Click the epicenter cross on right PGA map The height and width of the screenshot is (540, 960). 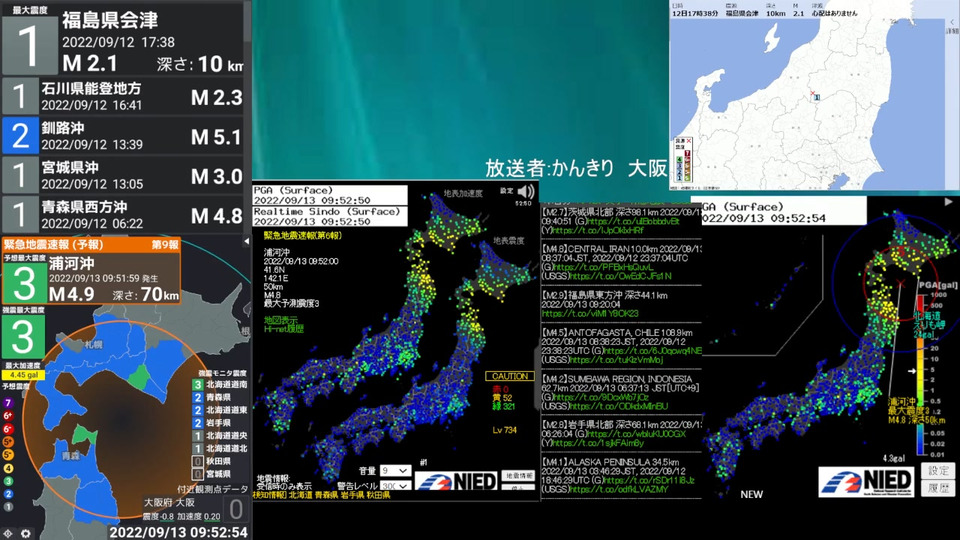coord(900,283)
